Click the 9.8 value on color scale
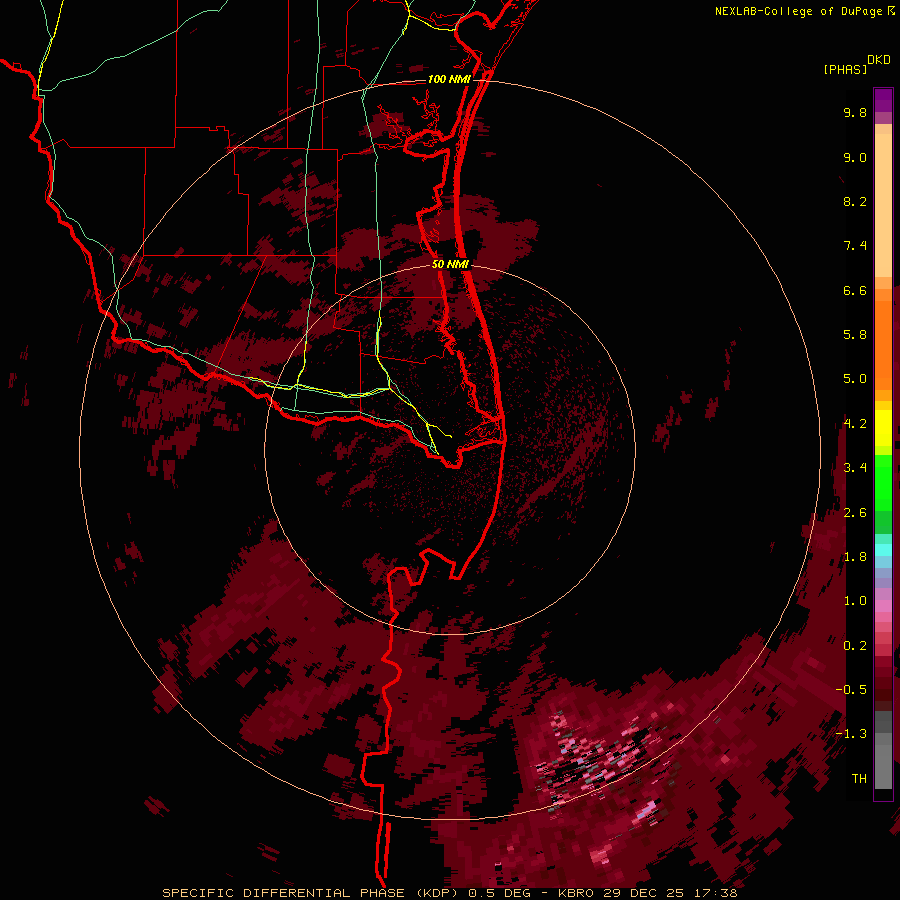 click(855, 112)
